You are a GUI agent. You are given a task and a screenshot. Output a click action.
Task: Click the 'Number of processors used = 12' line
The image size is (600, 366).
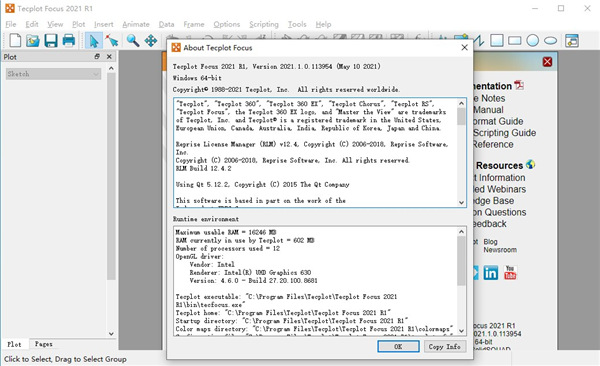coord(227,248)
